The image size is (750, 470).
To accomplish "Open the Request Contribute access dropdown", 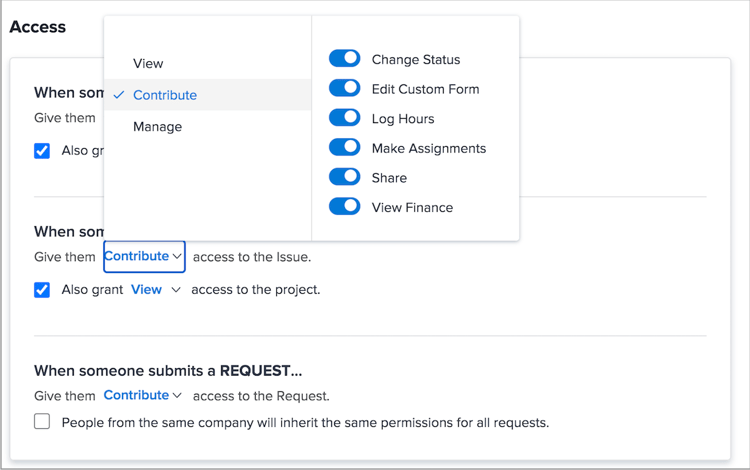I will click(143, 396).
